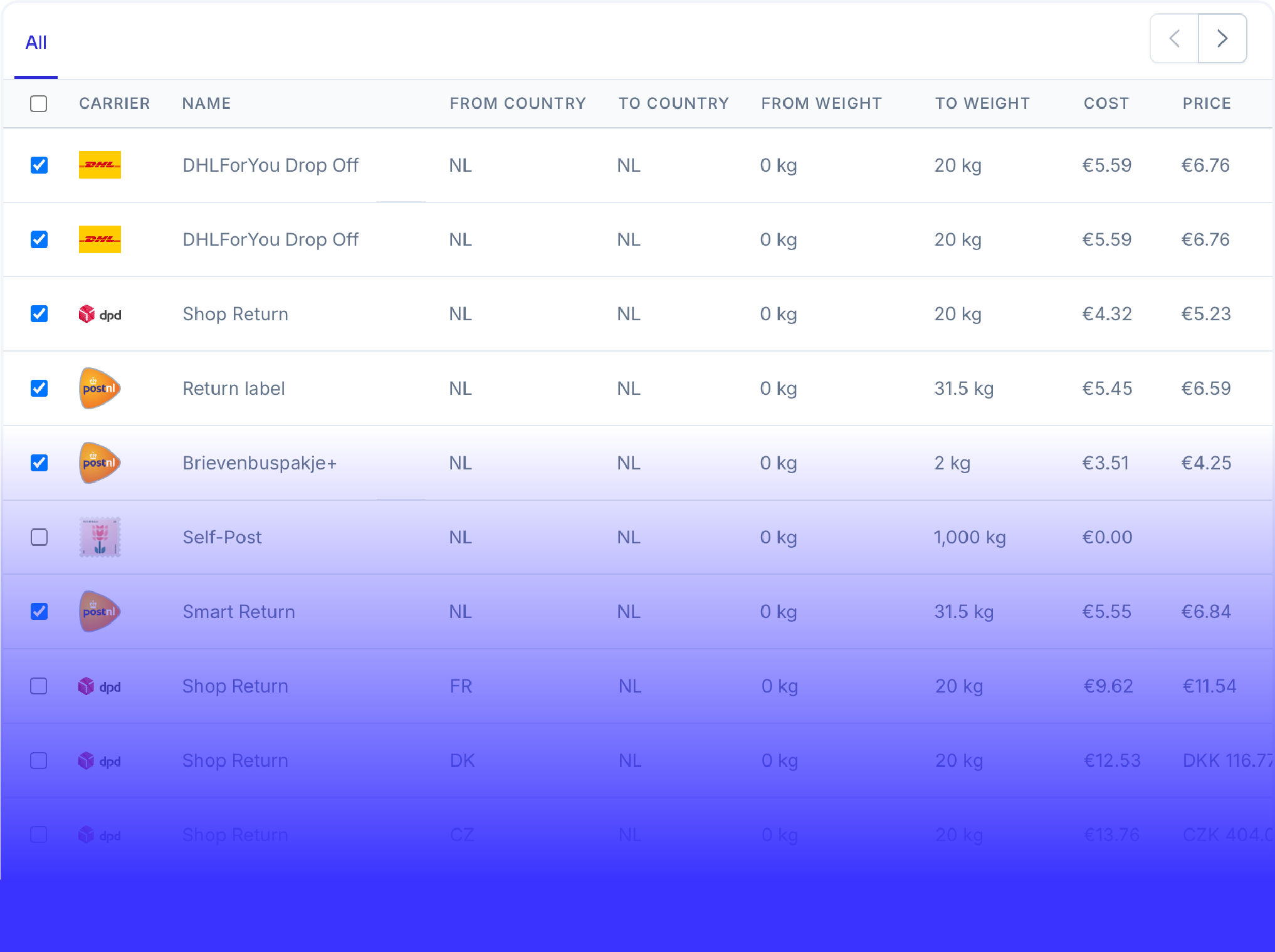Click the PostNL logo beside Smart Return
Screen dimensions: 1275x952
(100, 612)
